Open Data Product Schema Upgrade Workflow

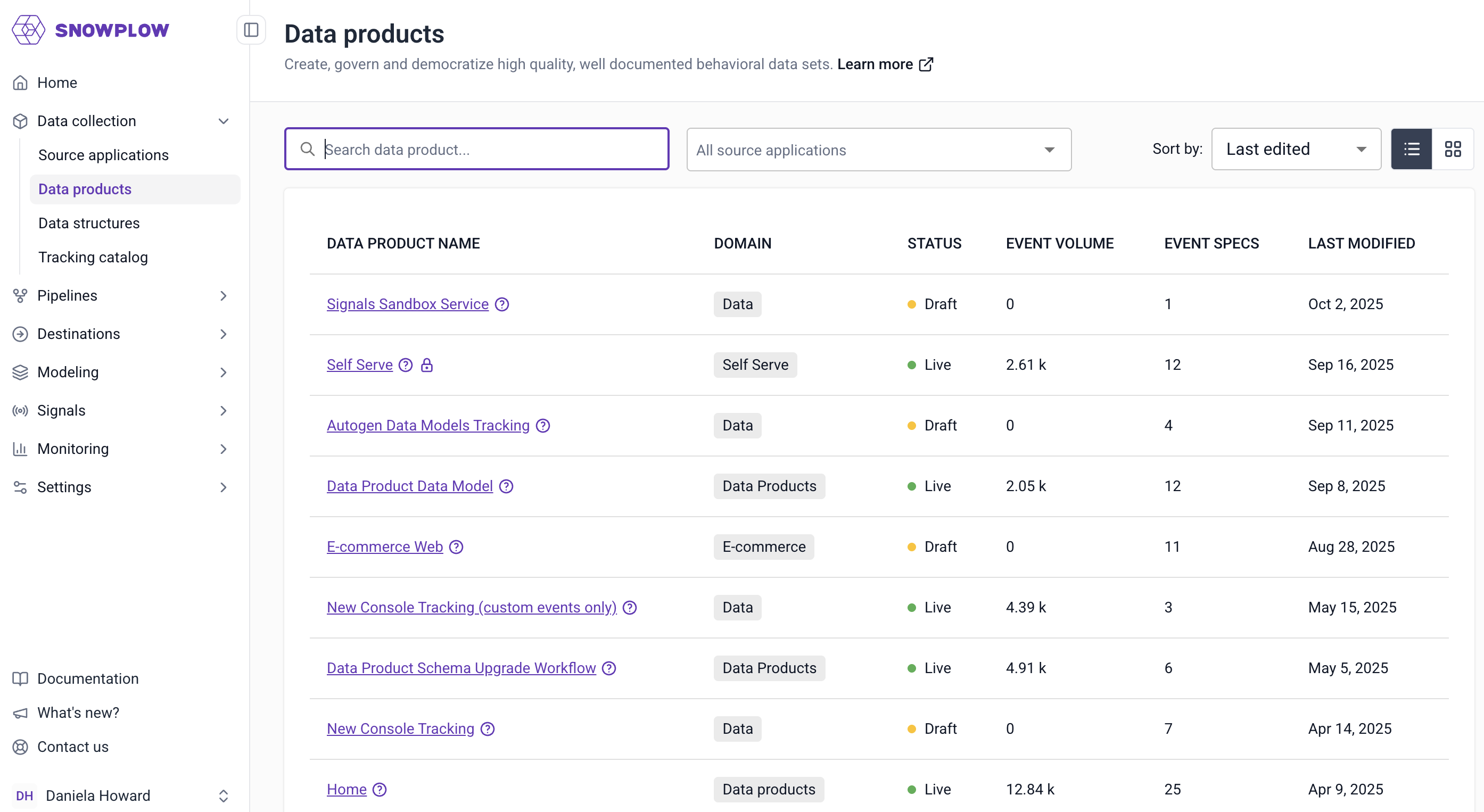[461, 668]
